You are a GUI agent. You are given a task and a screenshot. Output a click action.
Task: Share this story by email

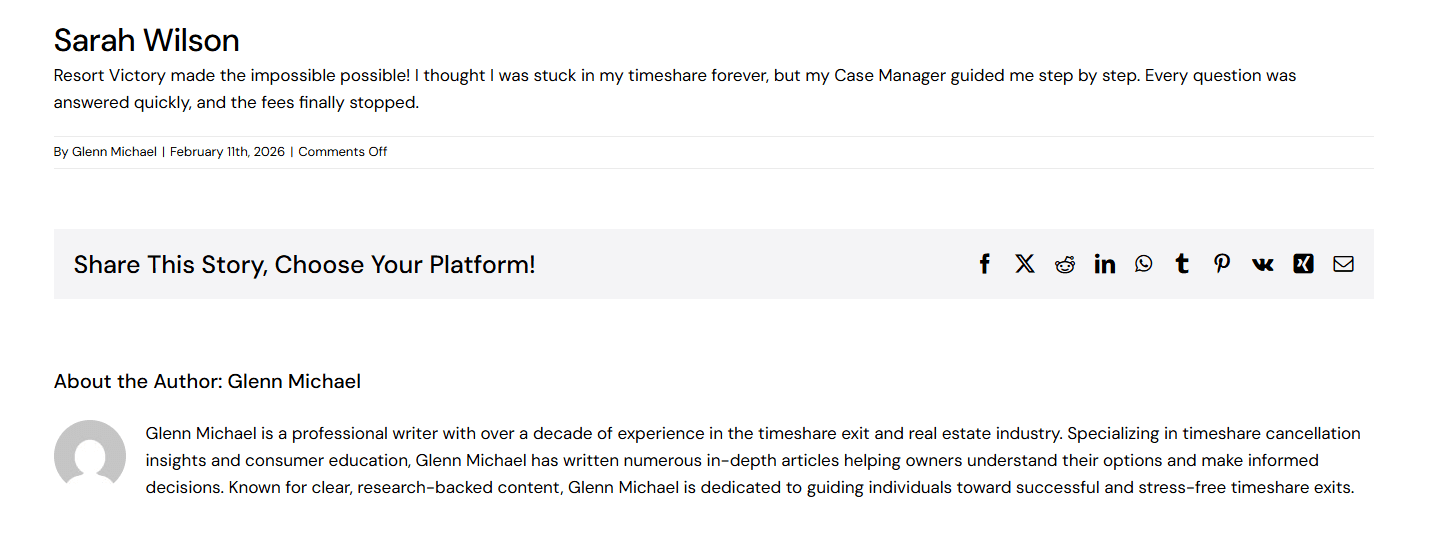tap(1343, 264)
